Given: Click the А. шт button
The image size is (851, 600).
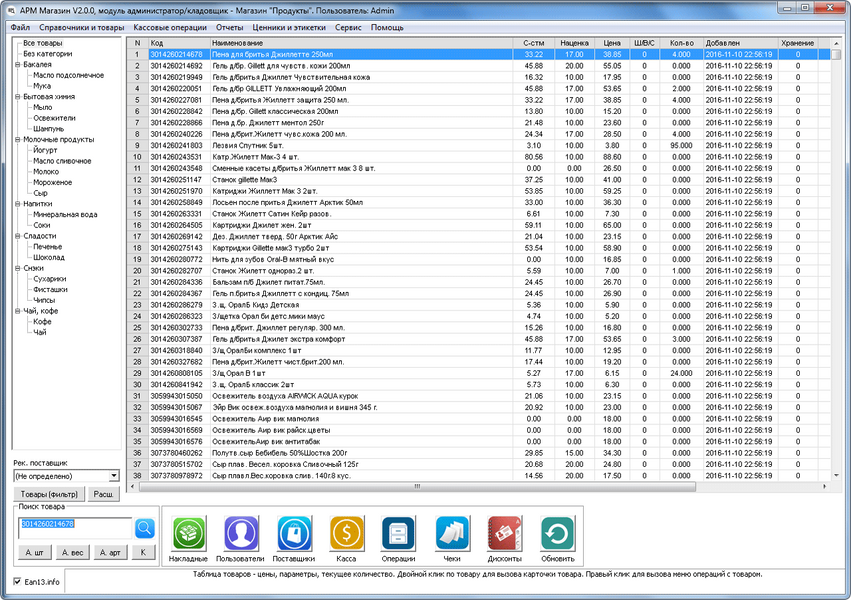Looking at the screenshot, I should (x=34, y=552).
